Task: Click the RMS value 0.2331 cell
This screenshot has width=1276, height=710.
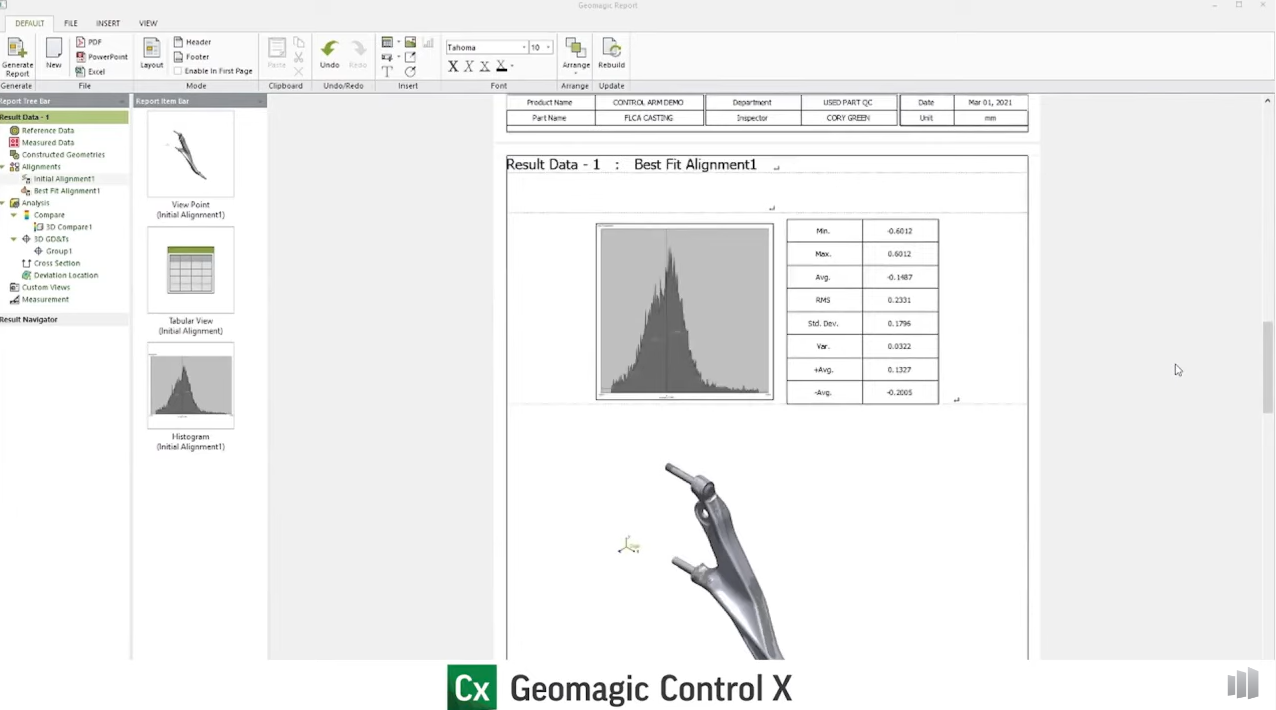Action: click(900, 300)
